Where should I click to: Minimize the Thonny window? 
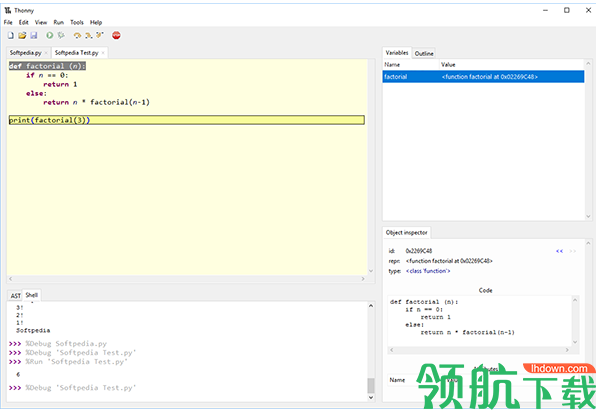pyautogui.click(x=545, y=10)
